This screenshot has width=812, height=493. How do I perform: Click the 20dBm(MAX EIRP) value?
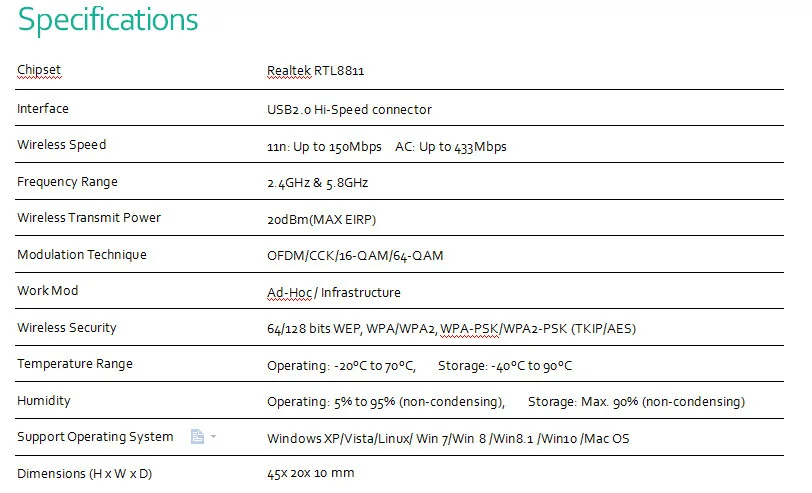321,219
